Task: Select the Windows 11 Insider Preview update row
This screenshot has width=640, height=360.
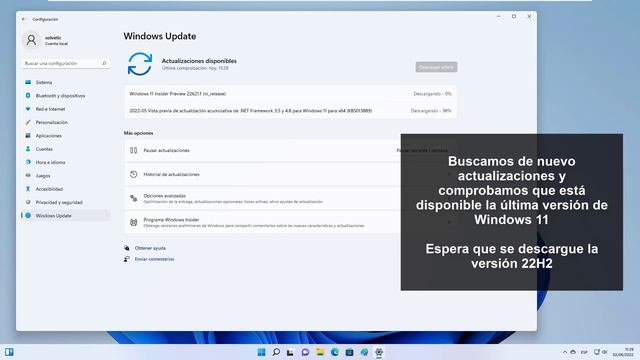Action: click(x=291, y=94)
